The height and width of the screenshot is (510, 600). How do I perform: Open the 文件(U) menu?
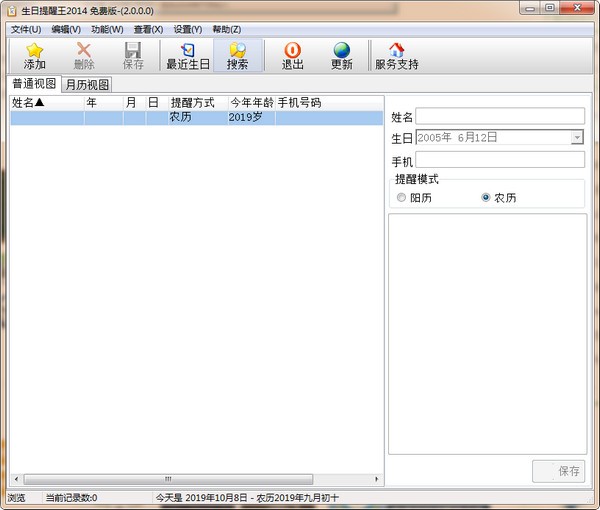26,29
